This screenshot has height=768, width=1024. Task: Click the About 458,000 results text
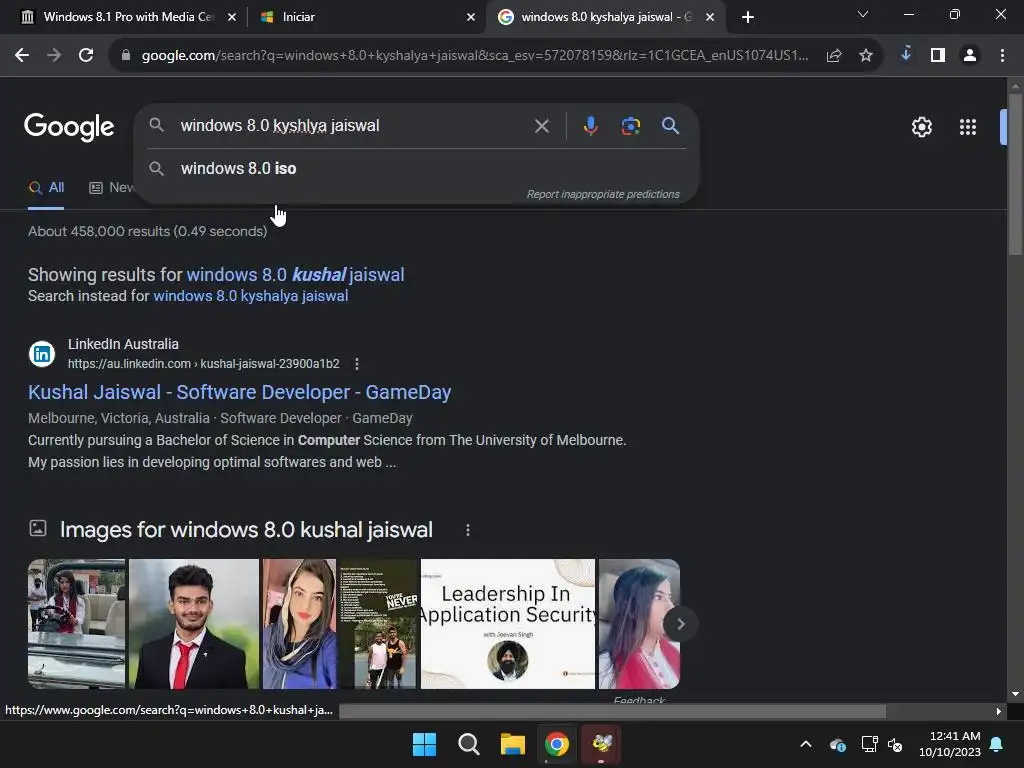[x=148, y=231]
